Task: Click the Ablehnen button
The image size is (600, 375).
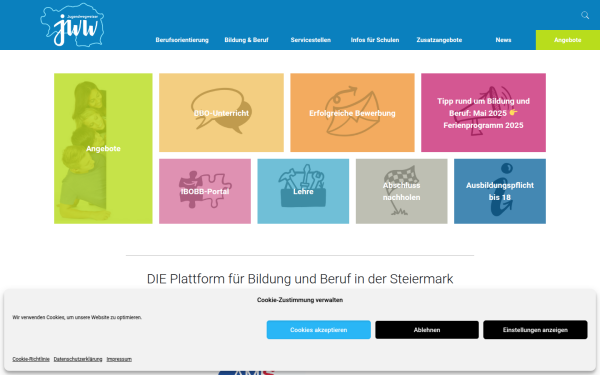Action: (x=427, y=330)
